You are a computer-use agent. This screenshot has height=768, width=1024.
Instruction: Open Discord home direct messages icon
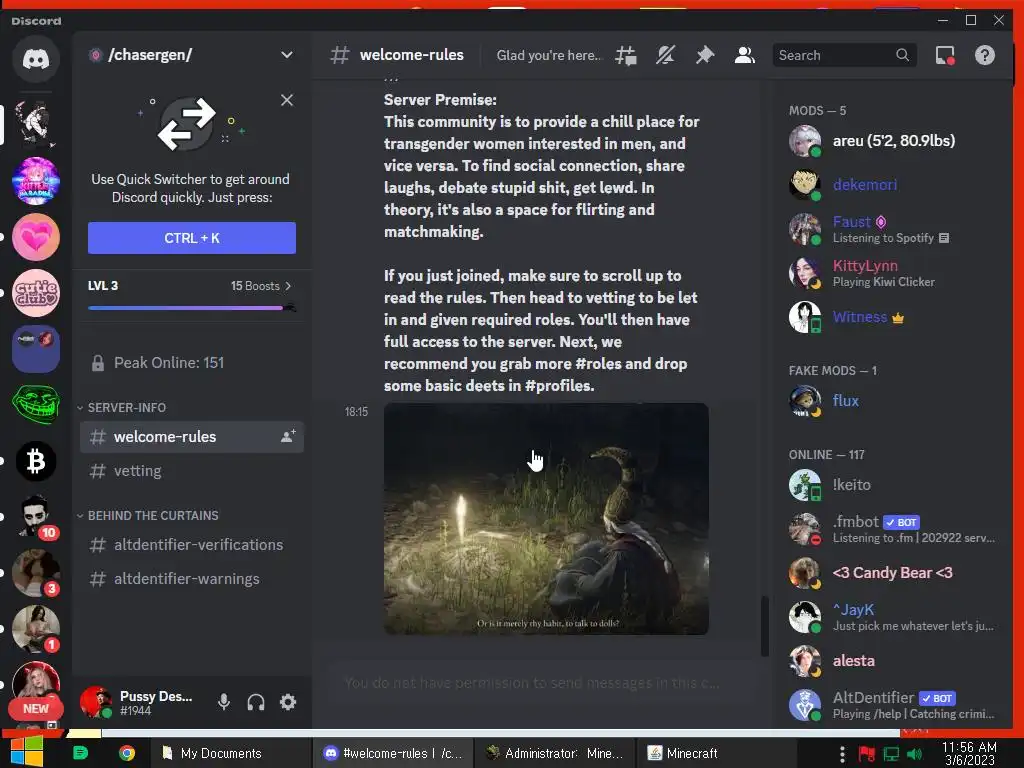point(36,59)
